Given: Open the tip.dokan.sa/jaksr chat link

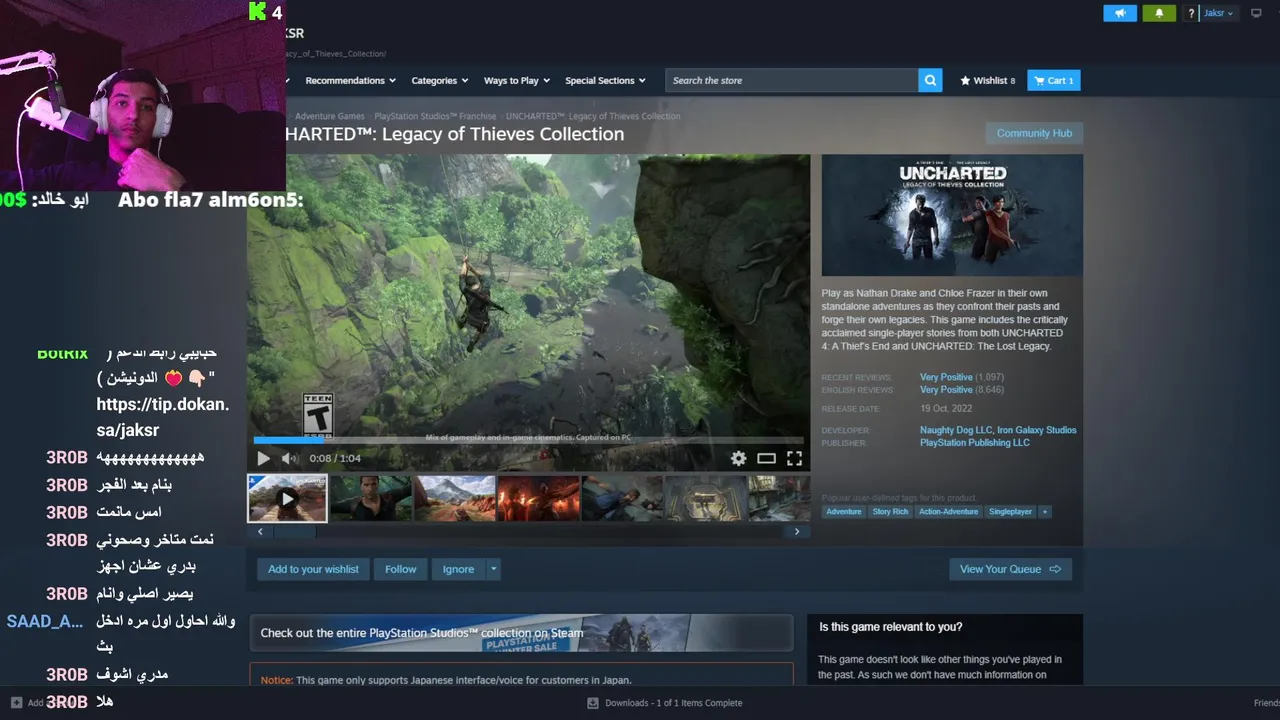Looking at the screenshot, I should (163, 417).
